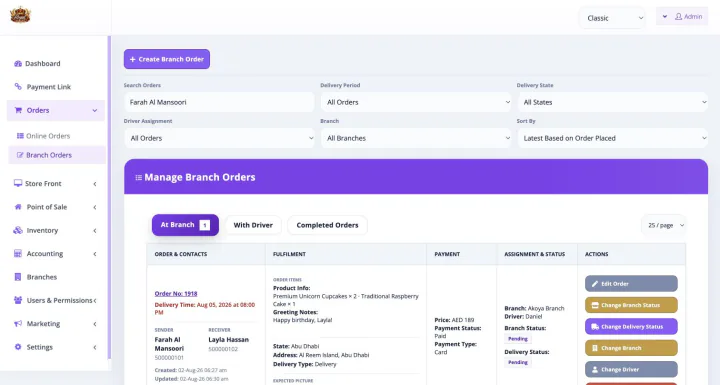Click the Online Orders list icon
This screenshot has width=720, height=385.
tap(20, 136)
